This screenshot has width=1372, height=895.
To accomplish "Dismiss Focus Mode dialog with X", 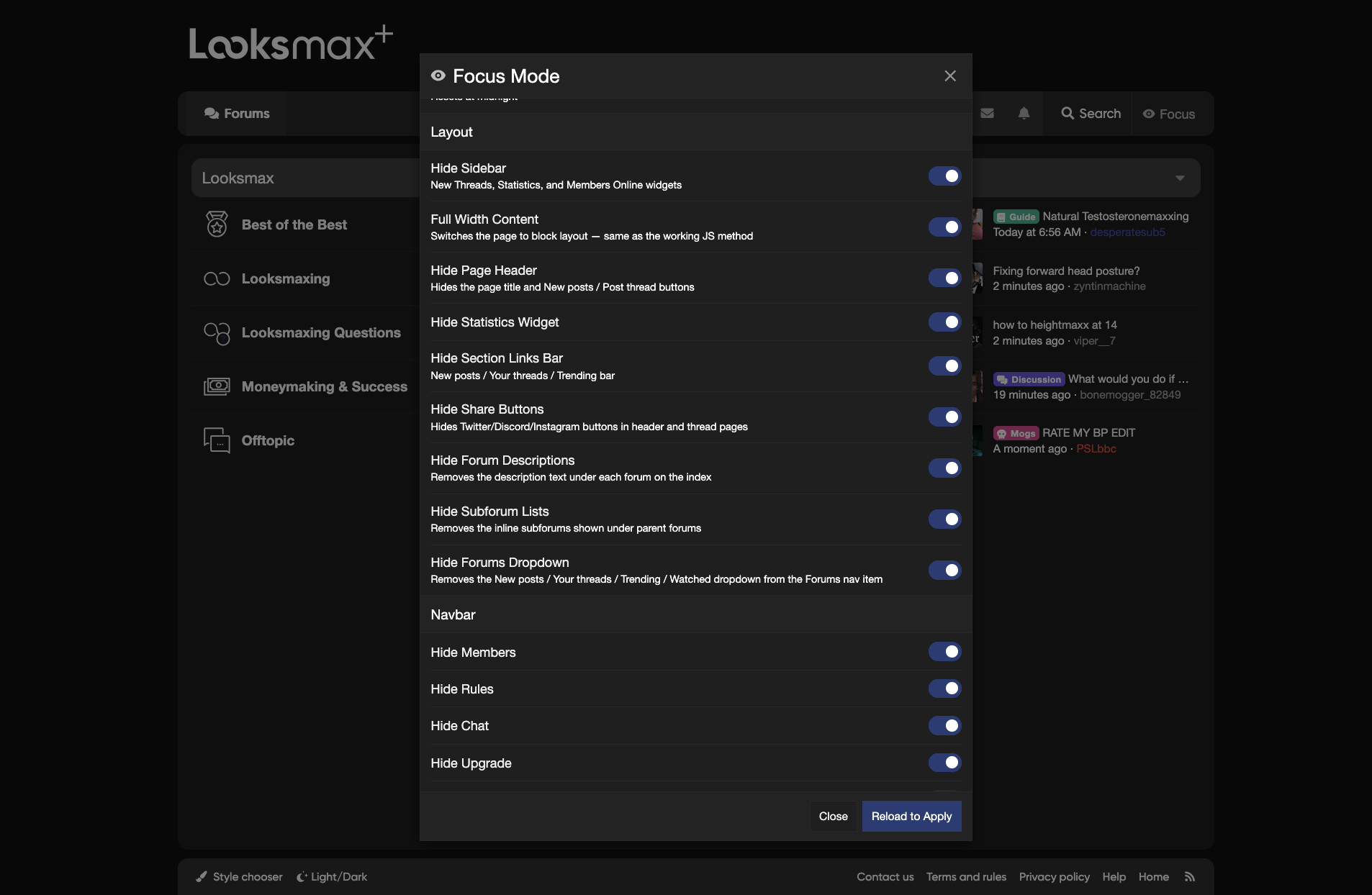I will click(x=950, y=76).
